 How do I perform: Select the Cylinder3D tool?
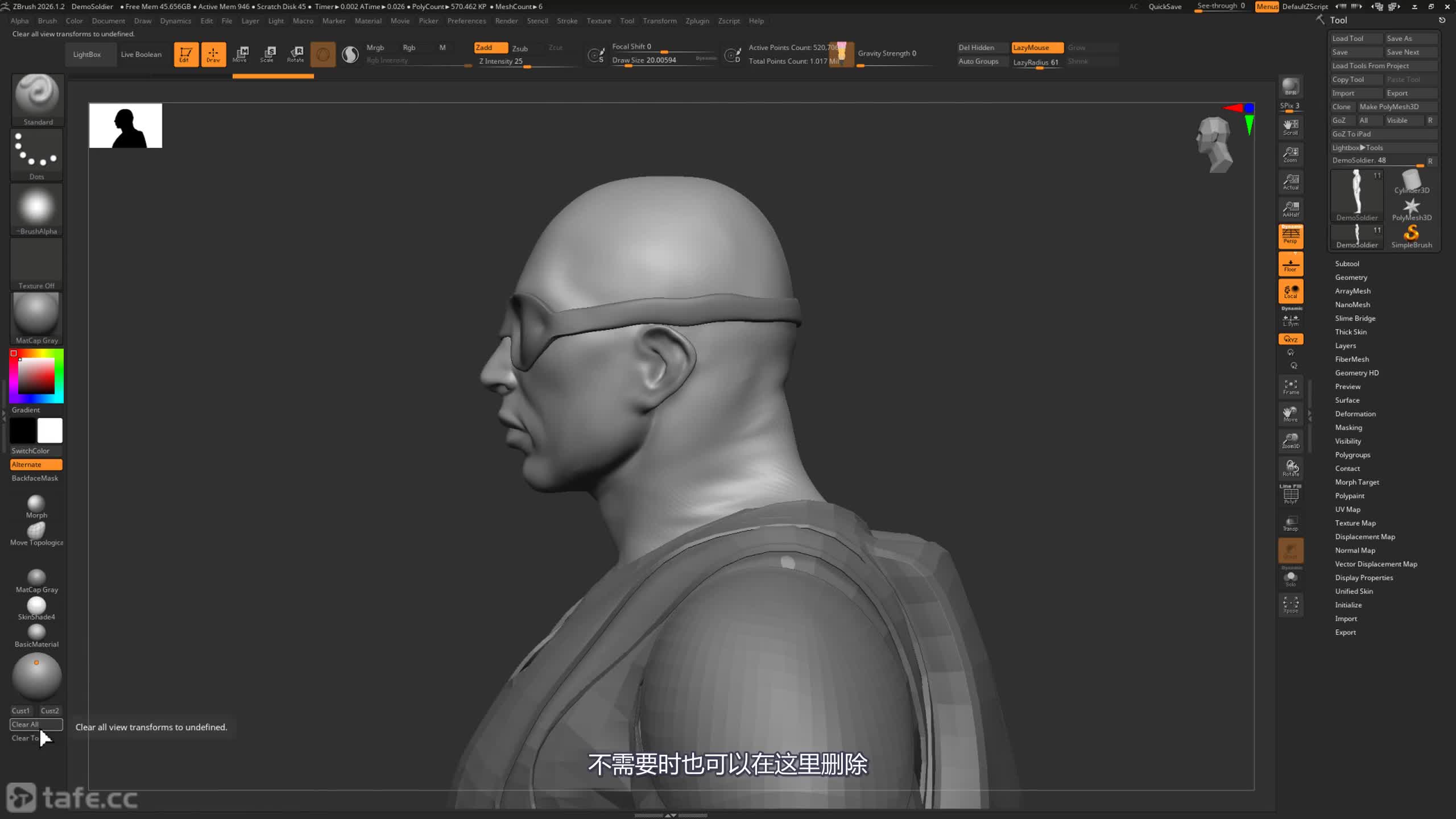[1412, 182]
